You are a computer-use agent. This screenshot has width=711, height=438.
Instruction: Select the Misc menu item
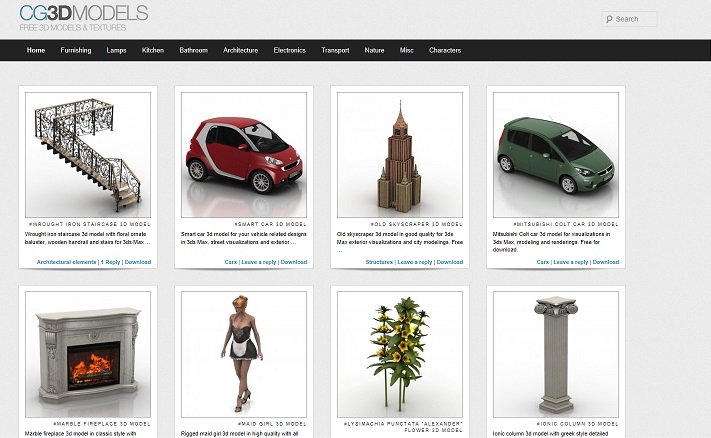[407, 50]
